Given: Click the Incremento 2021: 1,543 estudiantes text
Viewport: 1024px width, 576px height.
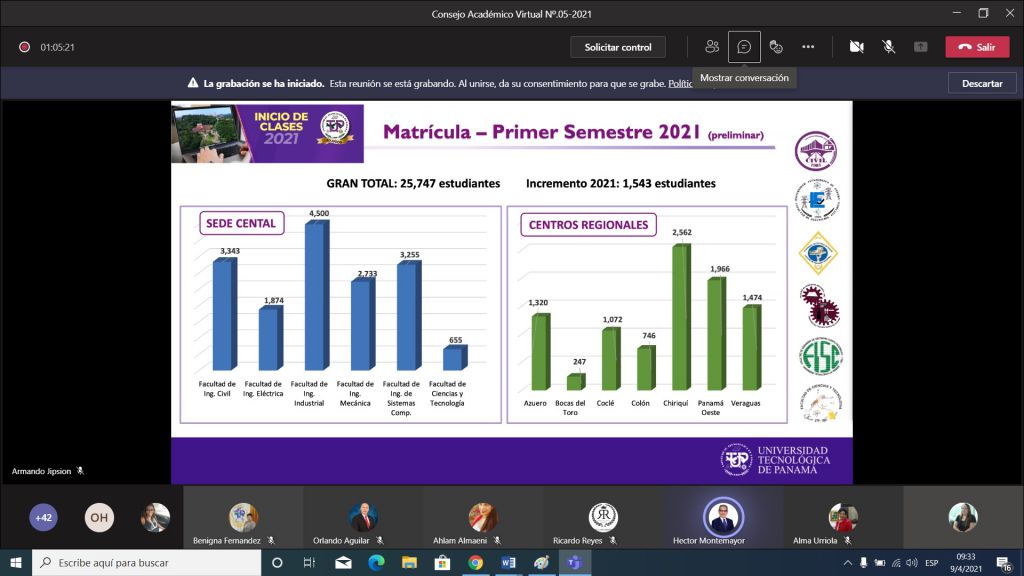Looking at the screenshot, I should [621, 184].
